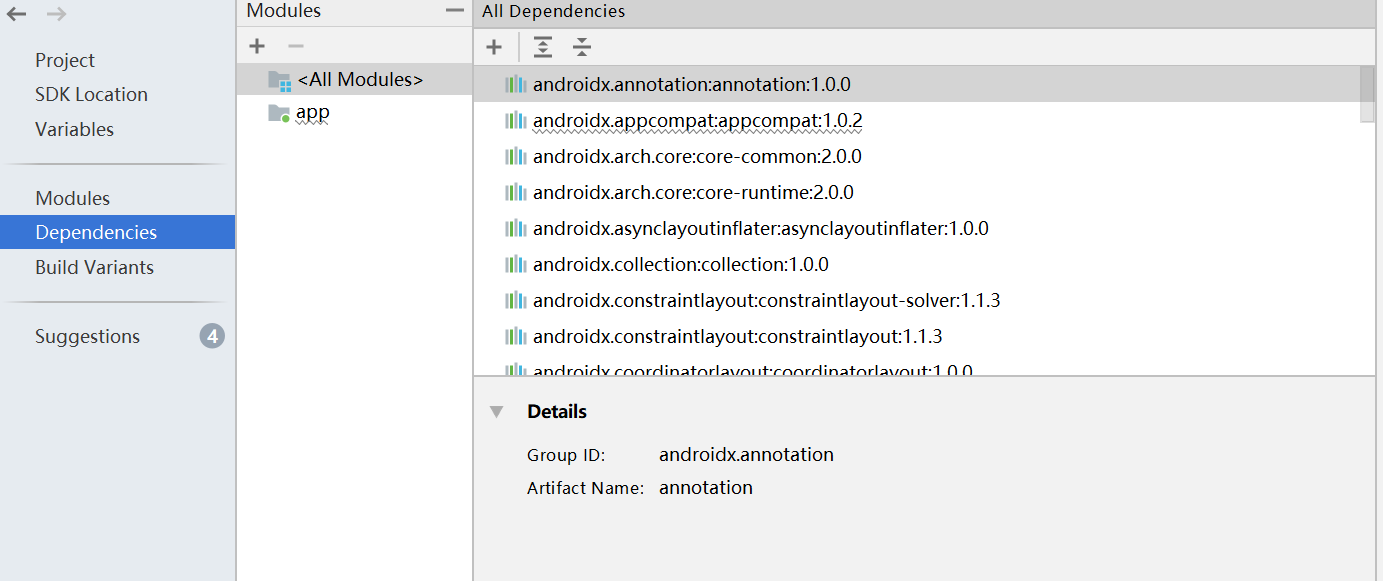Click library icon of appcompat:1.0.2
This screenshot has width=1383, height=581.
pos(516,121)
